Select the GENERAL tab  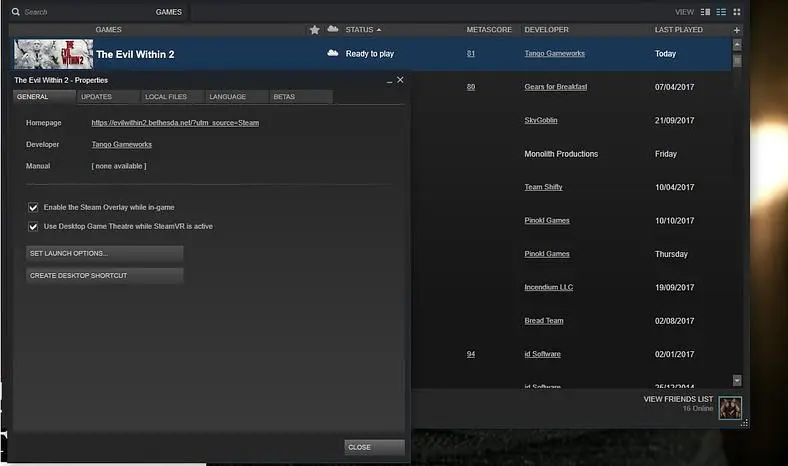coord(44,97)
